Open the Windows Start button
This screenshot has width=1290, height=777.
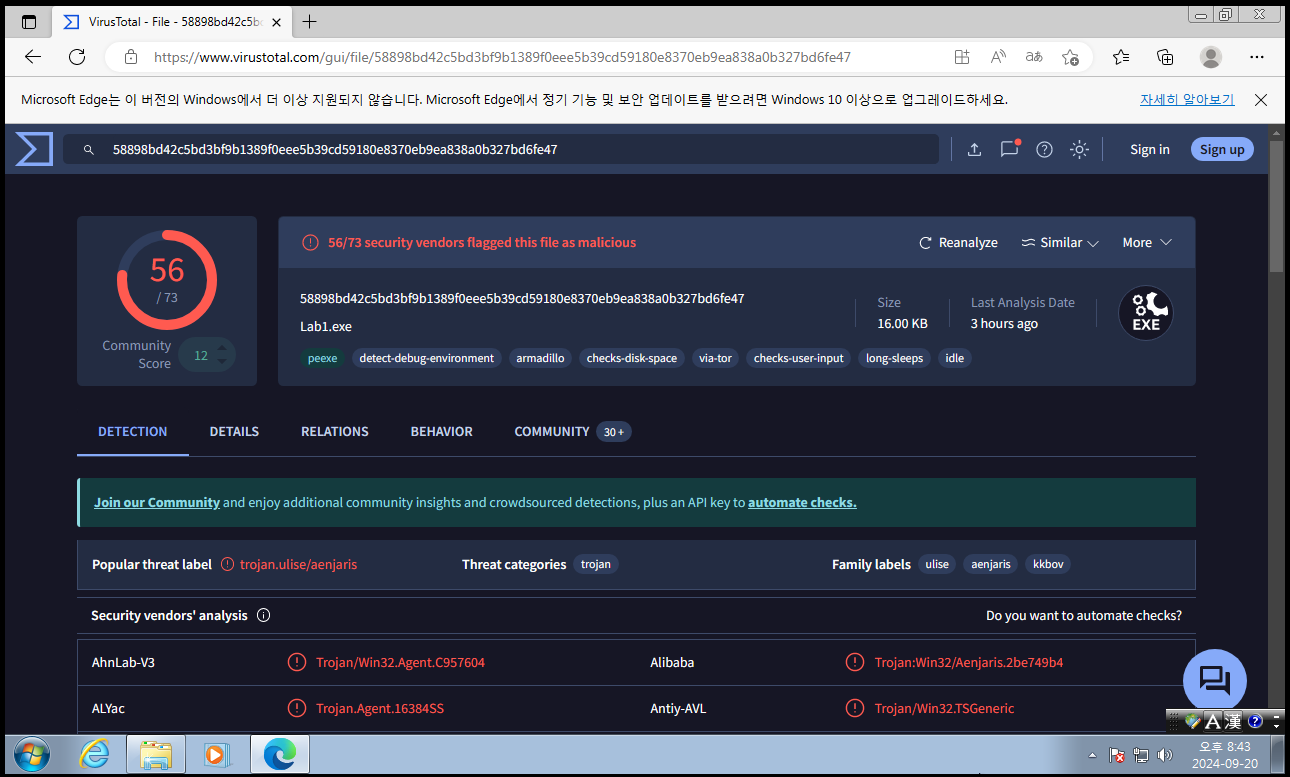click(x=32, y=754)
